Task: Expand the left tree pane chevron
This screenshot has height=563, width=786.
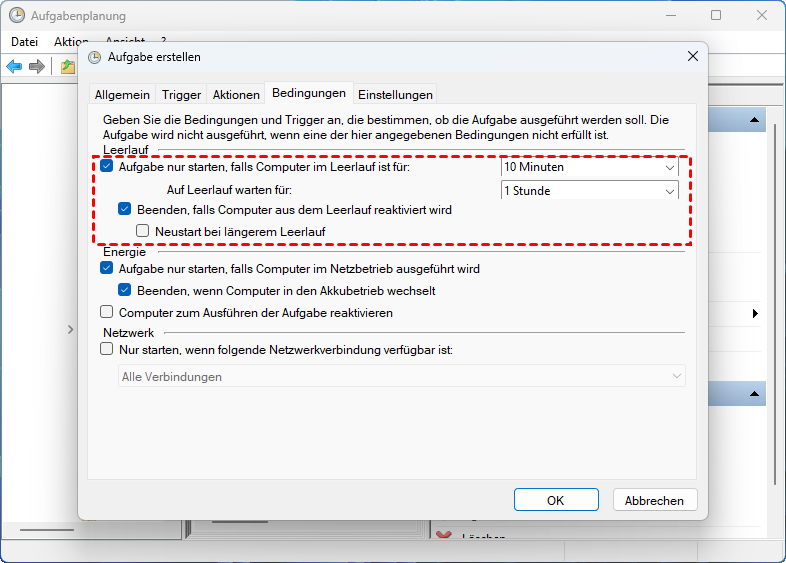Action: (x=70, y=329)
